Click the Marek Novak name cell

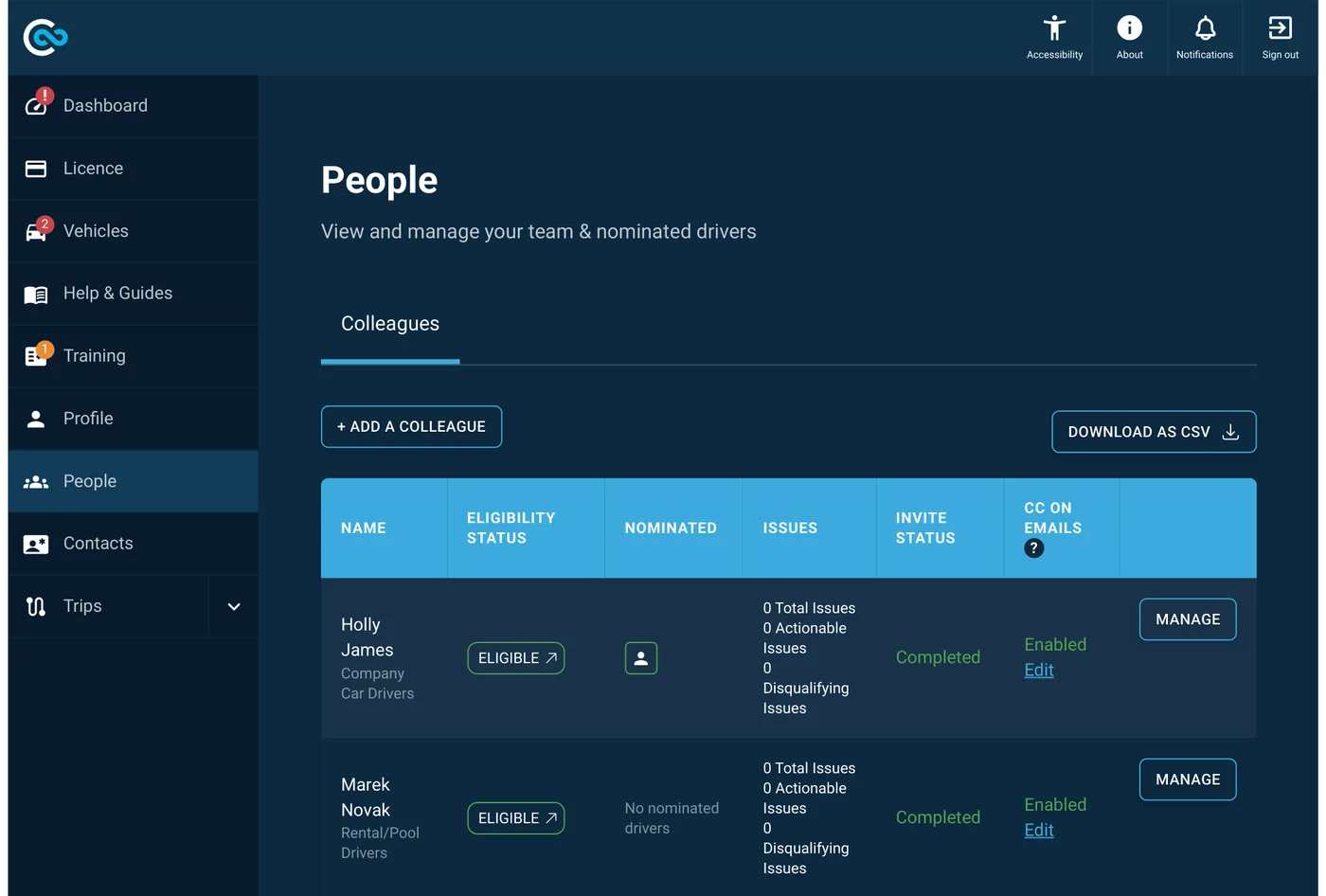coord(384,818)
